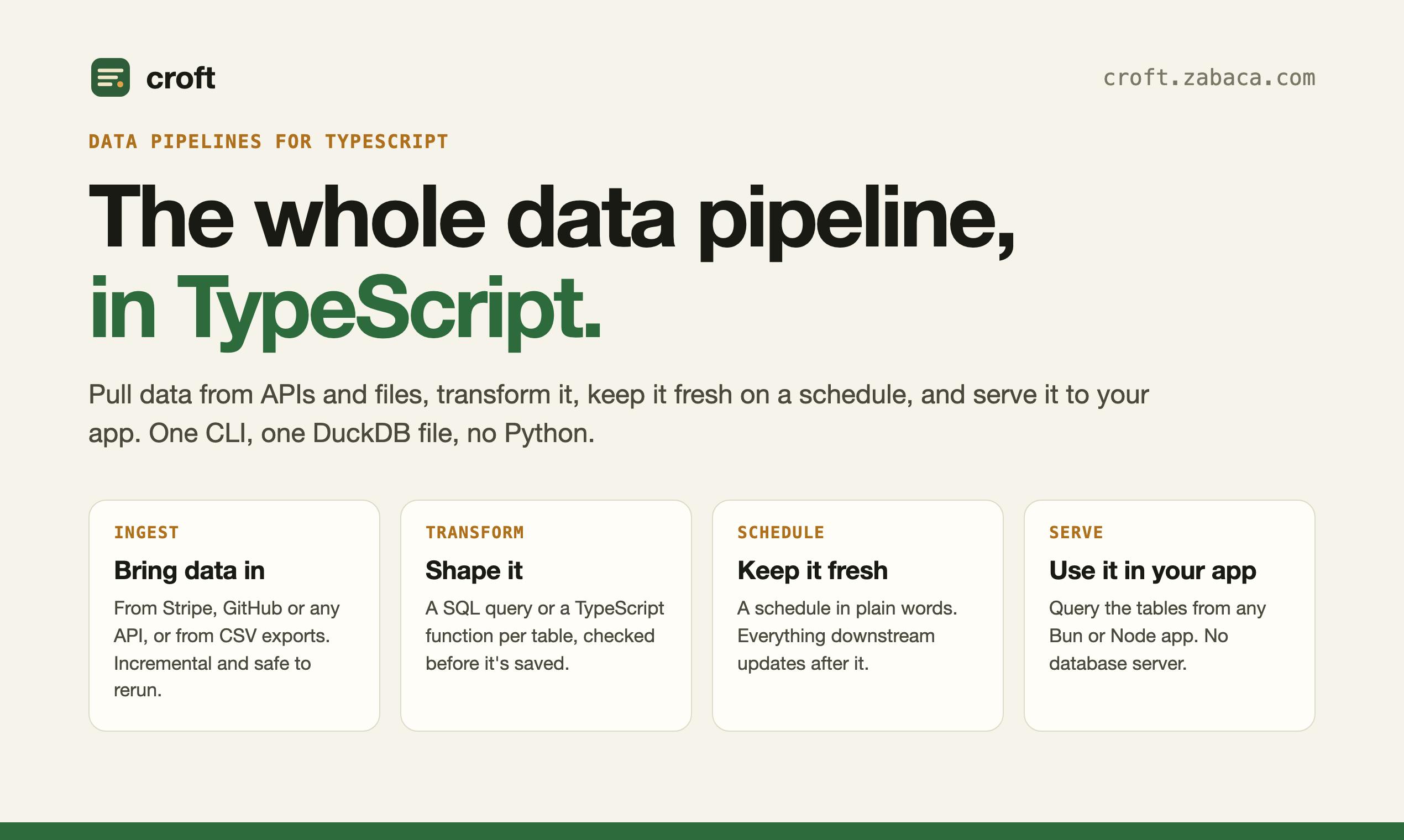Select the 'Shape it' card title
1404x840 pixels.
click(474, 570)
